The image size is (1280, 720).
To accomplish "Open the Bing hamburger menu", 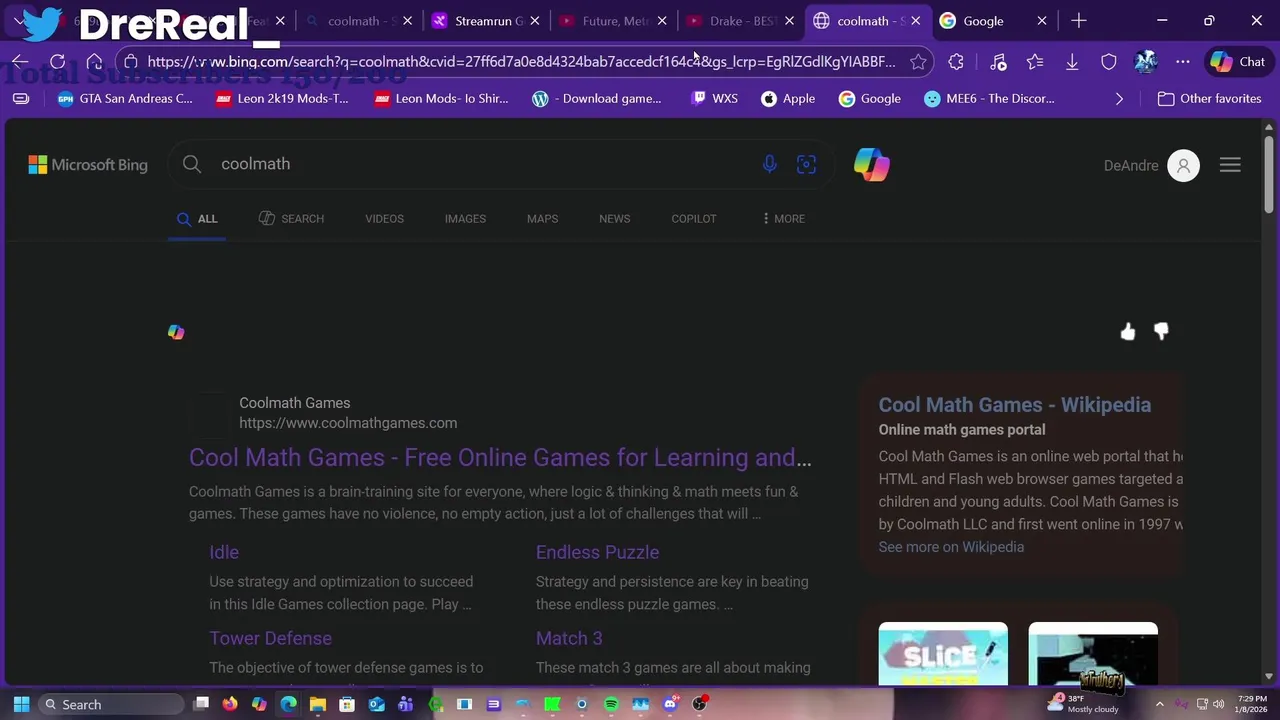I will point(1230,166).
